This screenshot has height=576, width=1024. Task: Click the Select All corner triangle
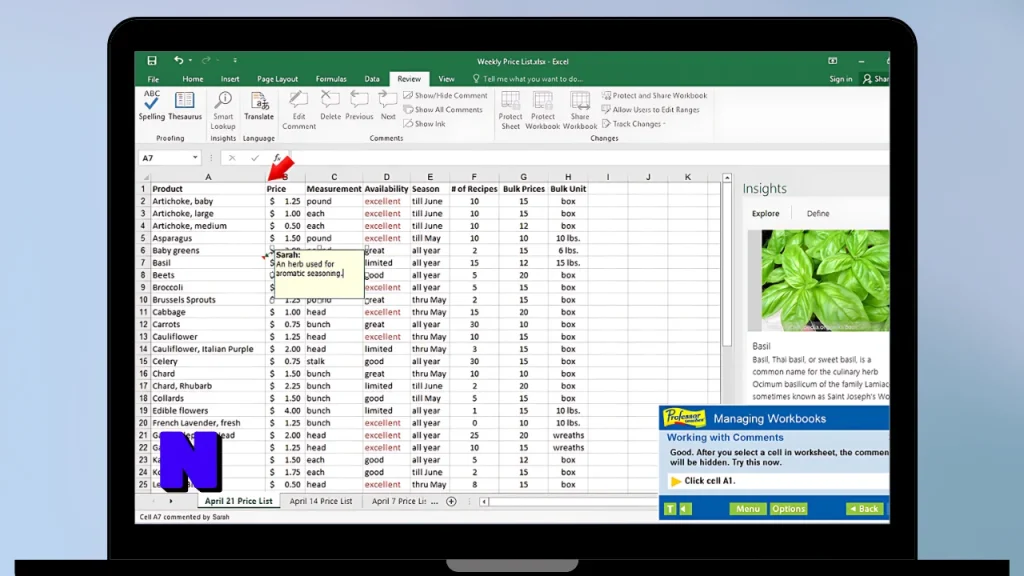click(x=145, y=177)
